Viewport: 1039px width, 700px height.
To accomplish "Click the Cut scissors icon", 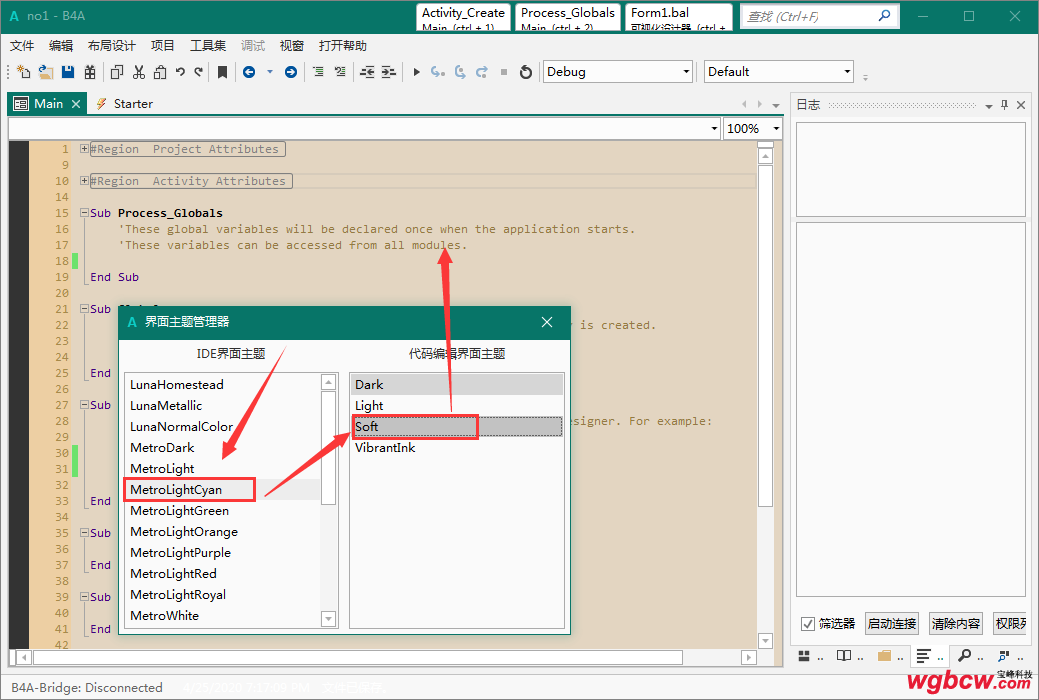I will click(138, 72).
